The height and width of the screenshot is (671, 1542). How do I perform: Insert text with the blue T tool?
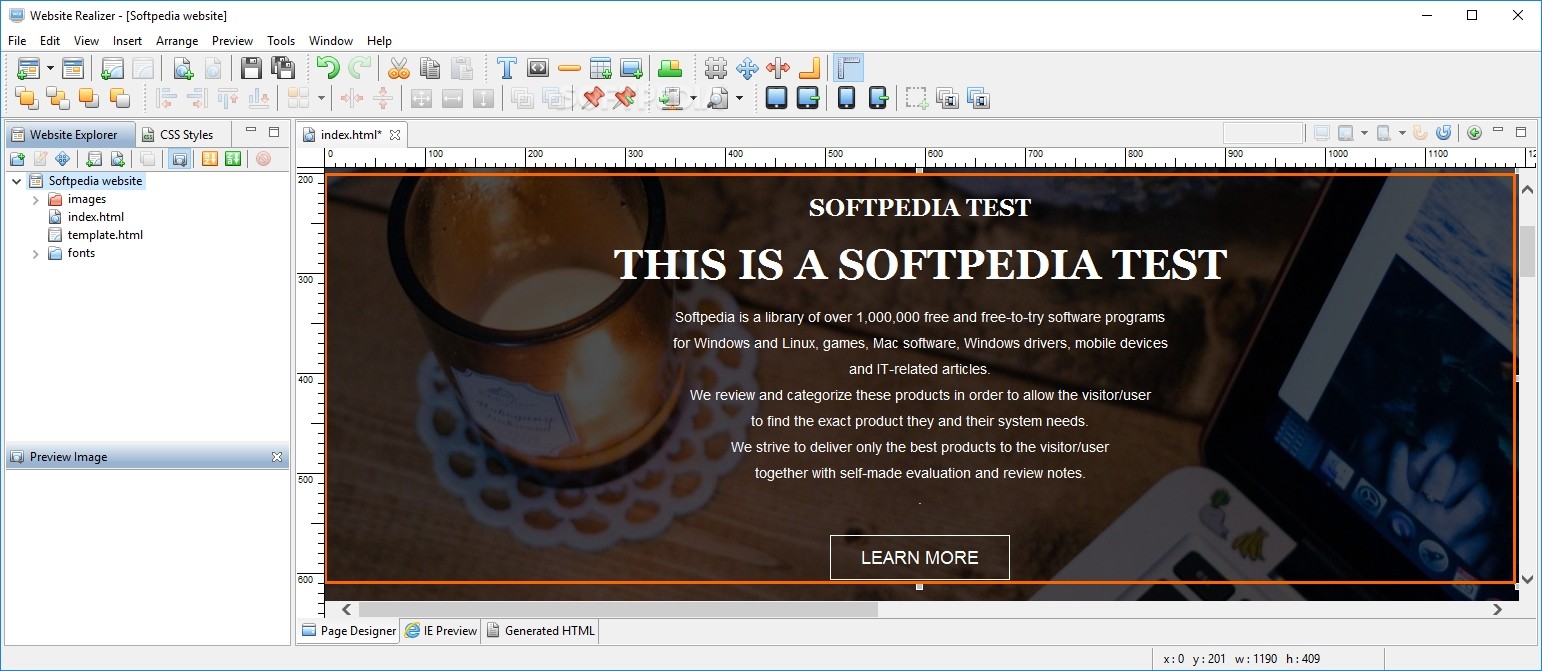click(507, 68)
